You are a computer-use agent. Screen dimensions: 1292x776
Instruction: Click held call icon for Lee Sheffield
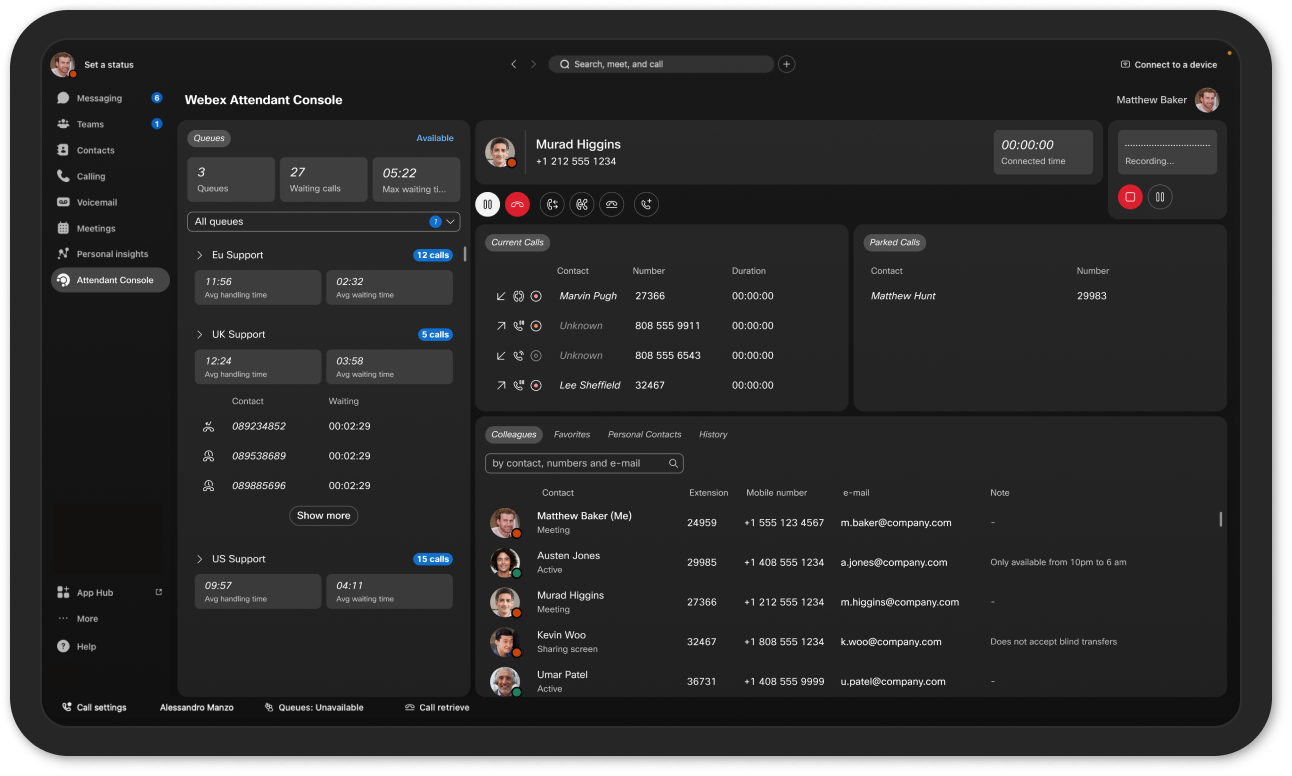click(518, 385)
